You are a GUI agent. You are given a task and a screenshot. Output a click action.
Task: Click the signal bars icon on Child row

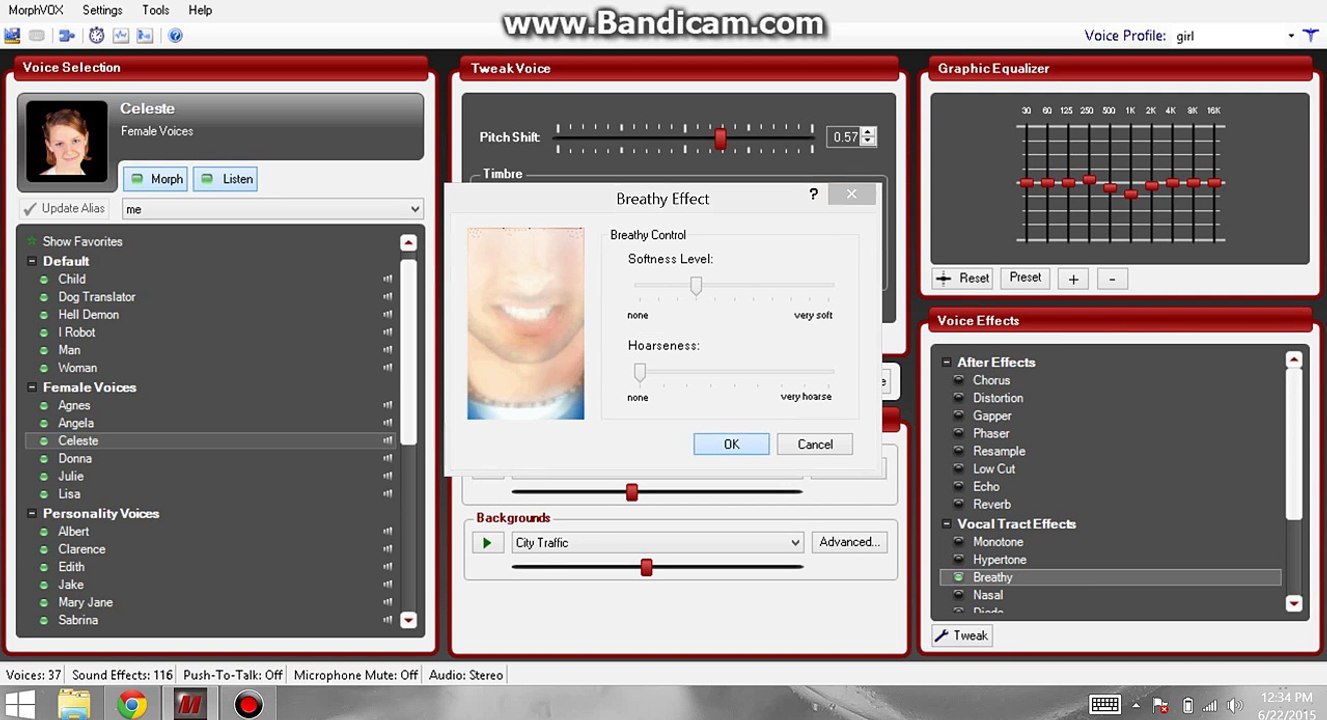pyautogui.click(x=387, y=279)
